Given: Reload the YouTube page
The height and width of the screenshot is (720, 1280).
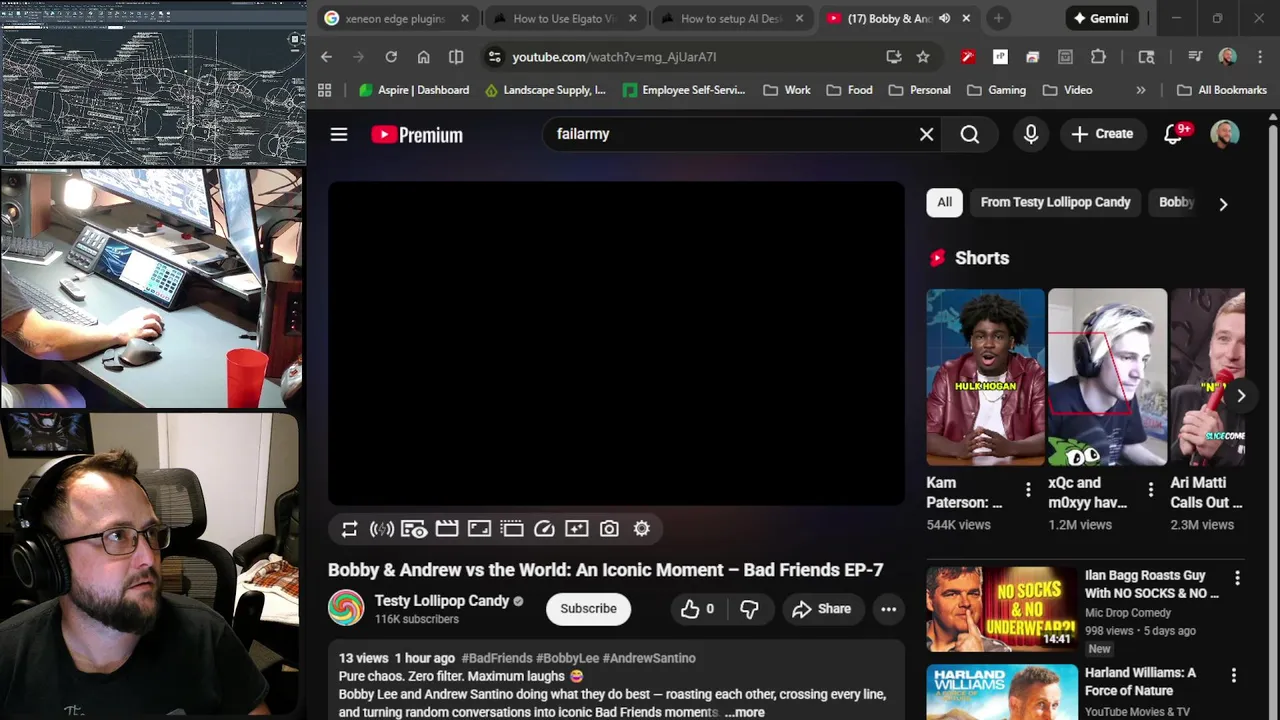Looking at the screenshot, I should tap(391, 57).
